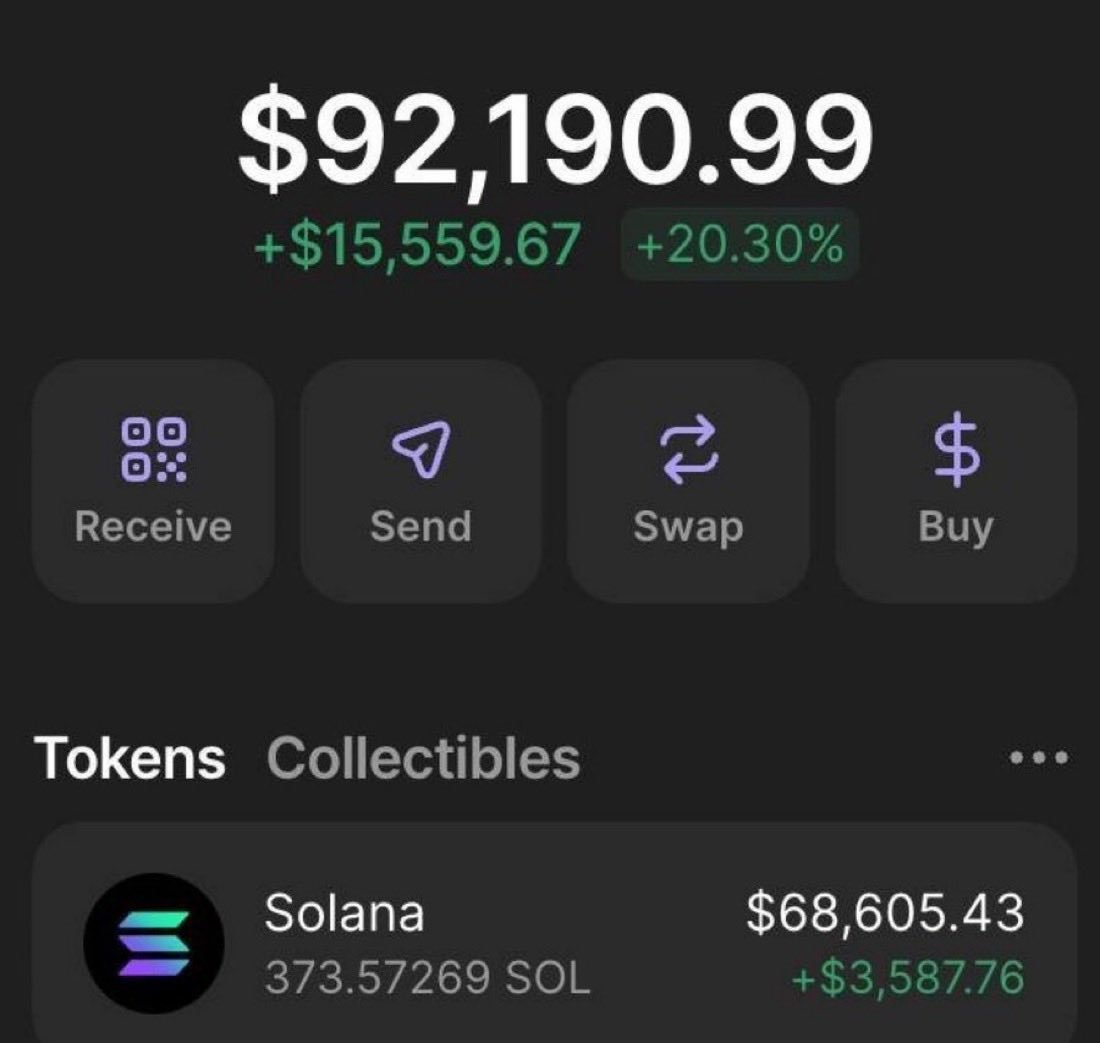Click the Receive button label
The height and width of the screenshot is (1043, 1100).
pos(153,526)
